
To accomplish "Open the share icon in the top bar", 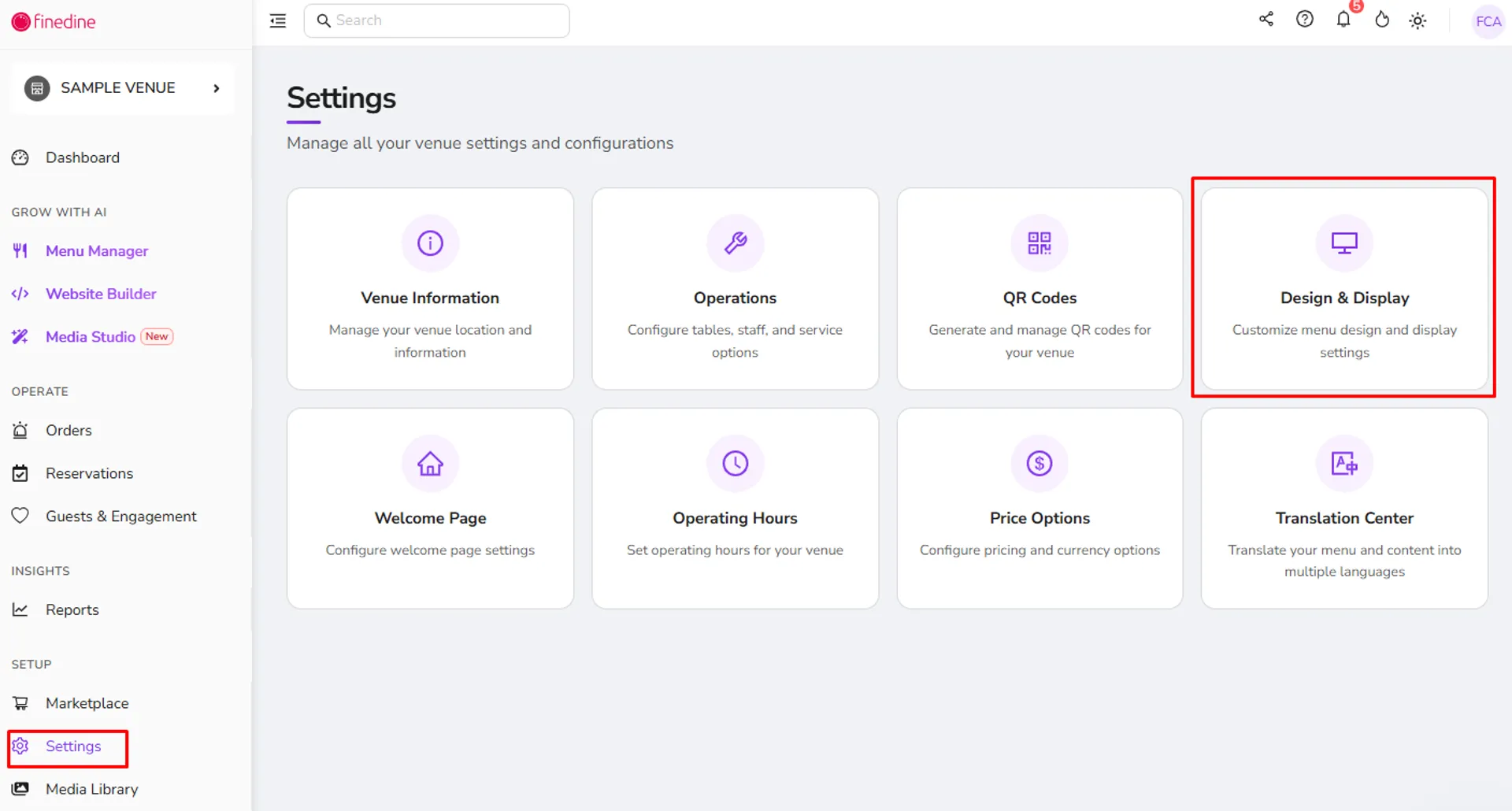I will pos(1266,20).
